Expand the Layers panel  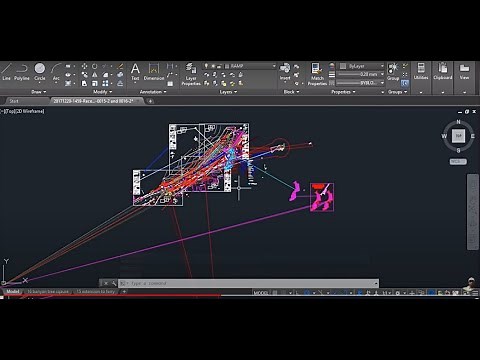coord(228,92)
